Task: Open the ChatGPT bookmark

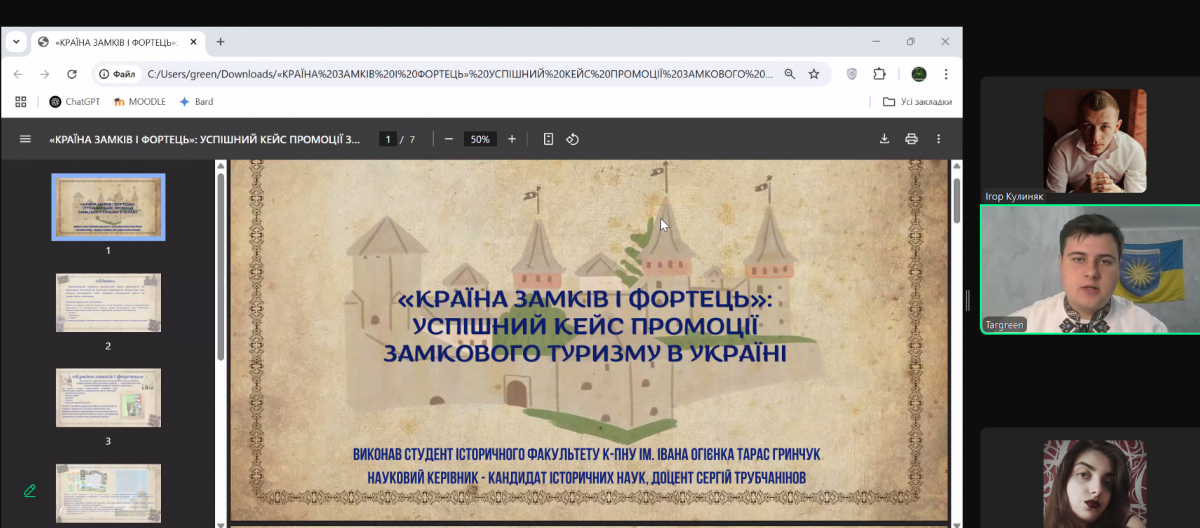Action: (75, 102)
